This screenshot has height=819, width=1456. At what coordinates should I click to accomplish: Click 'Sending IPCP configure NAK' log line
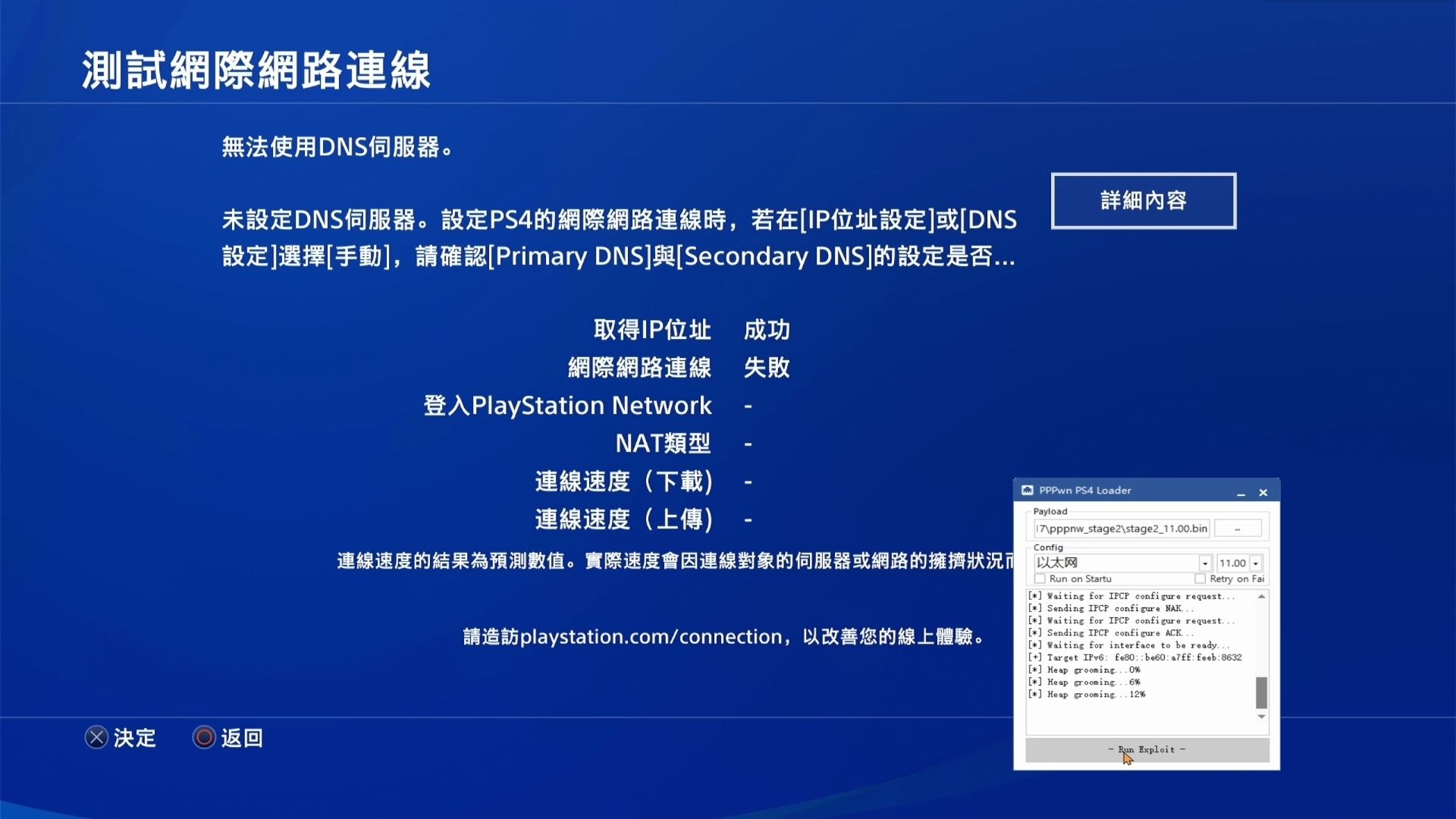(x=1111, y=609)
